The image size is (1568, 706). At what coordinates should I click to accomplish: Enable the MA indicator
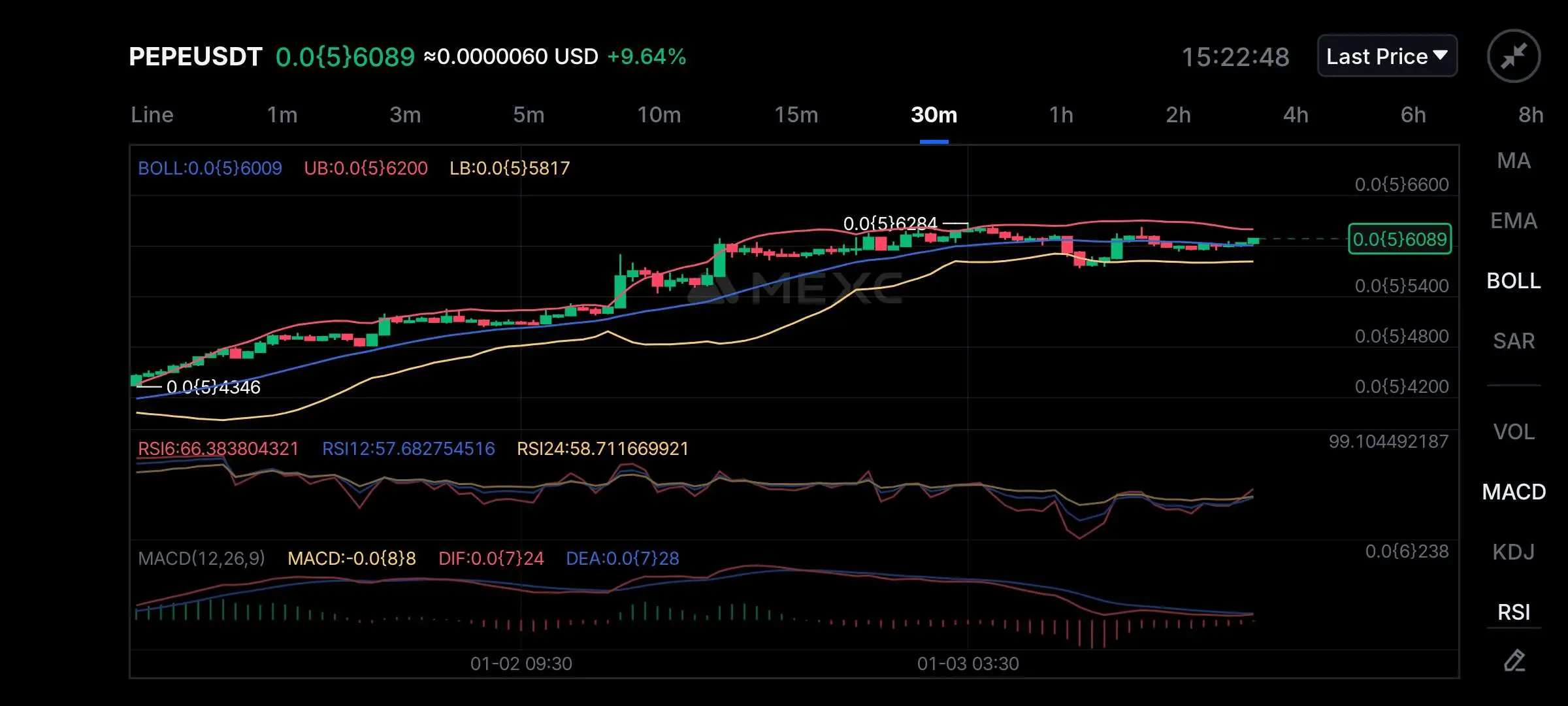click(1513, 161)
